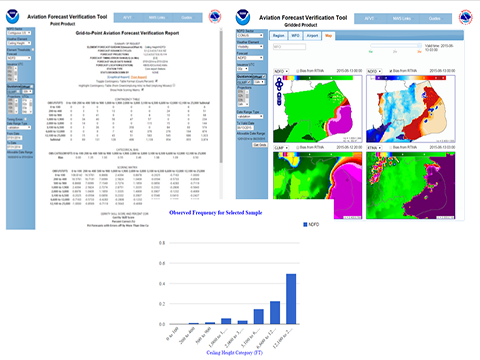Viewport: 480px width, 360px height.
Task: Click the Get Grids button
Action: (x=260, y=145)
